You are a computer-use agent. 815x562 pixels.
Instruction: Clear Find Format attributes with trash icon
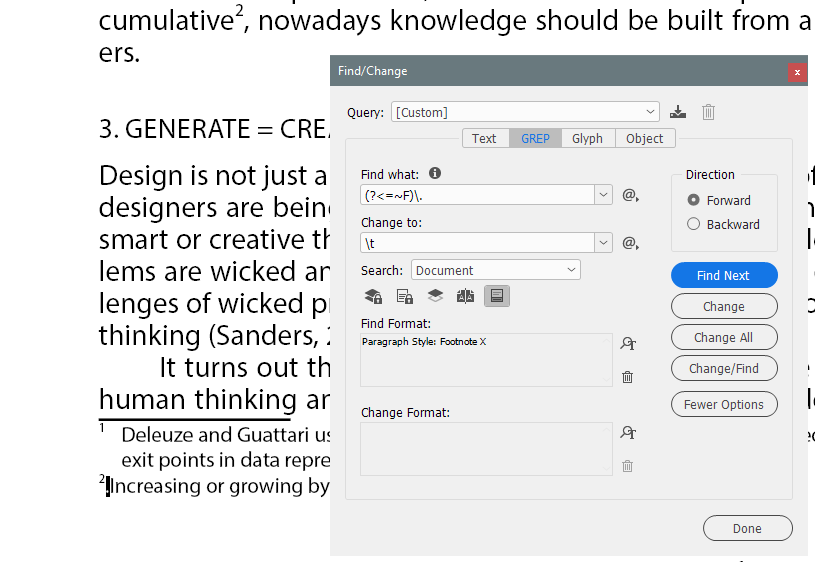click(x=628, y=377)
